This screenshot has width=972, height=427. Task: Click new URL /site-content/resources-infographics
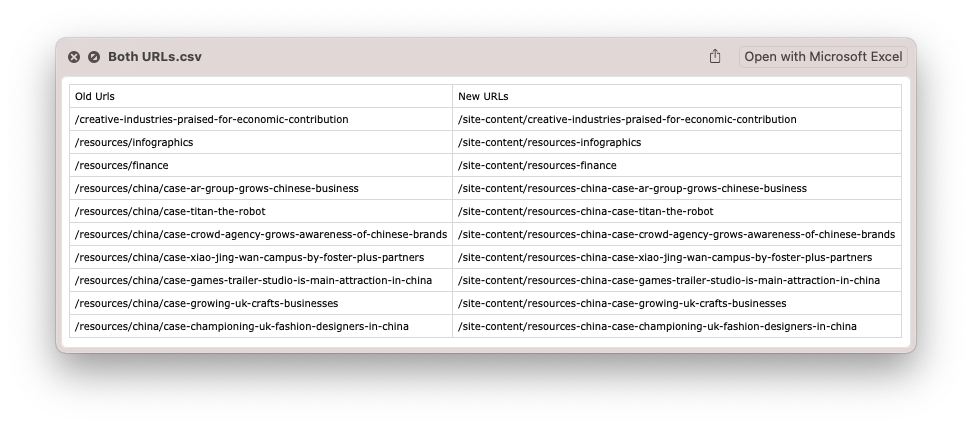click(549, 142)
